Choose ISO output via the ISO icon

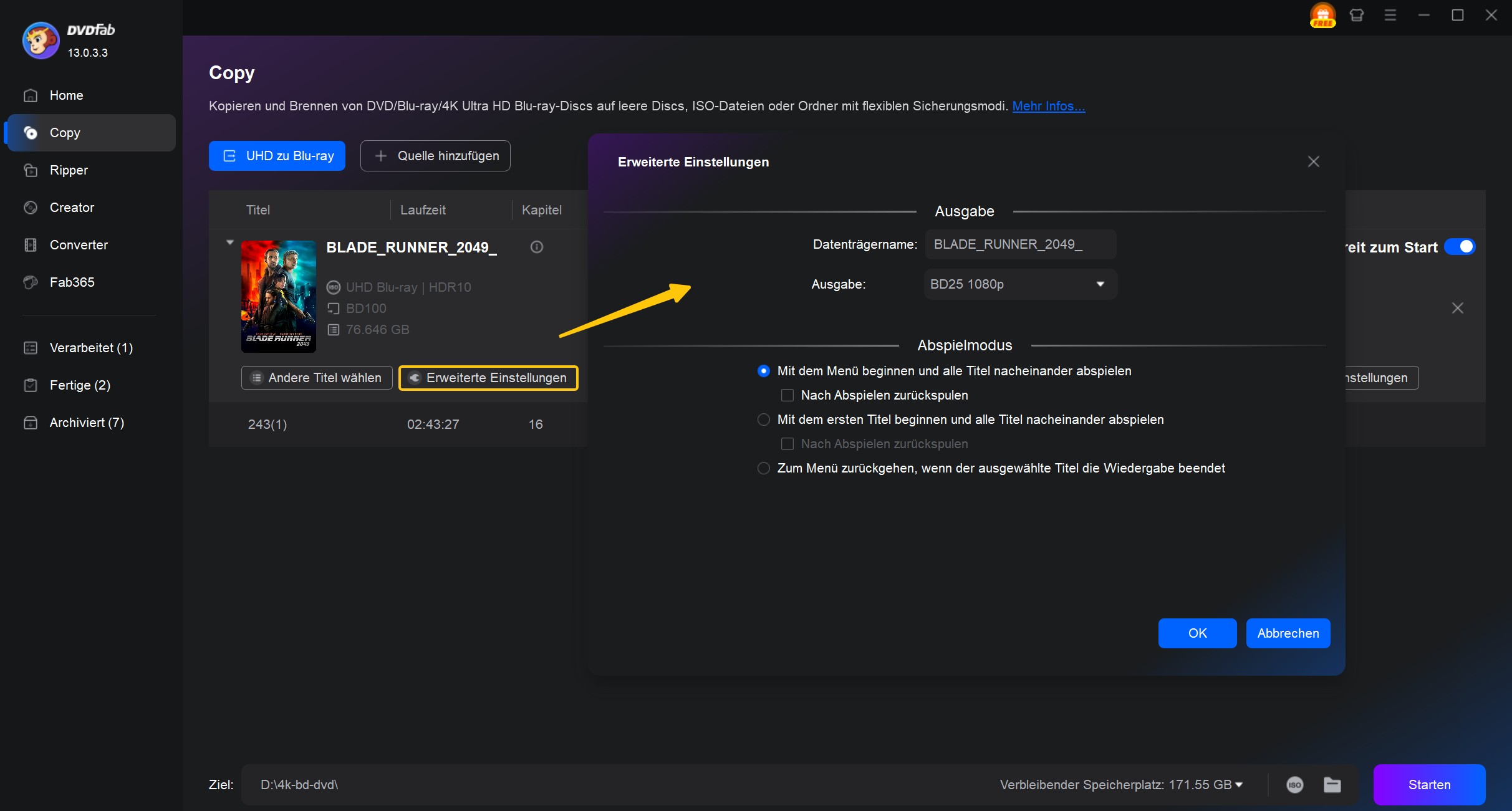[x=1295, y=785]
